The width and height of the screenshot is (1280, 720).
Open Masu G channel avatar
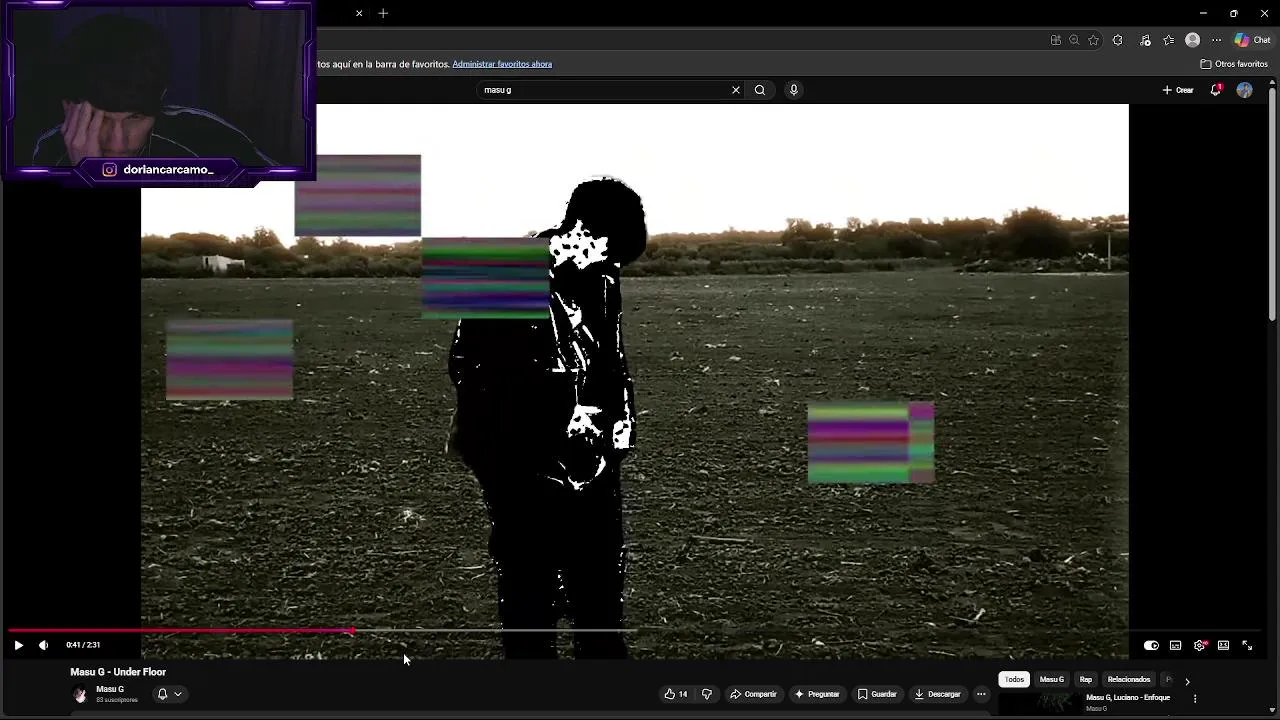pos(80,695)
